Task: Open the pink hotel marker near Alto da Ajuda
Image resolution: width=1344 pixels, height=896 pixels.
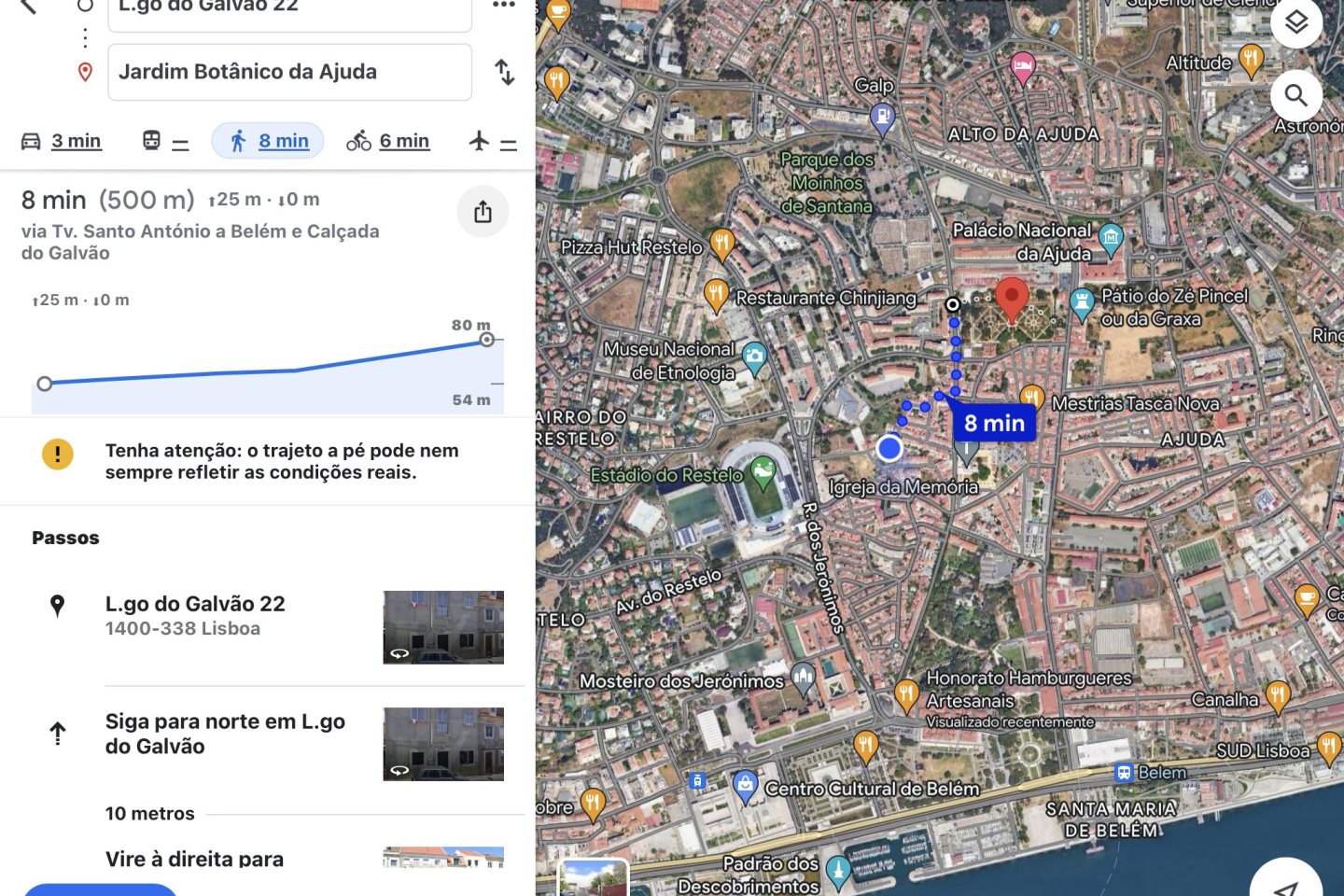Action: coord(1023,68)
